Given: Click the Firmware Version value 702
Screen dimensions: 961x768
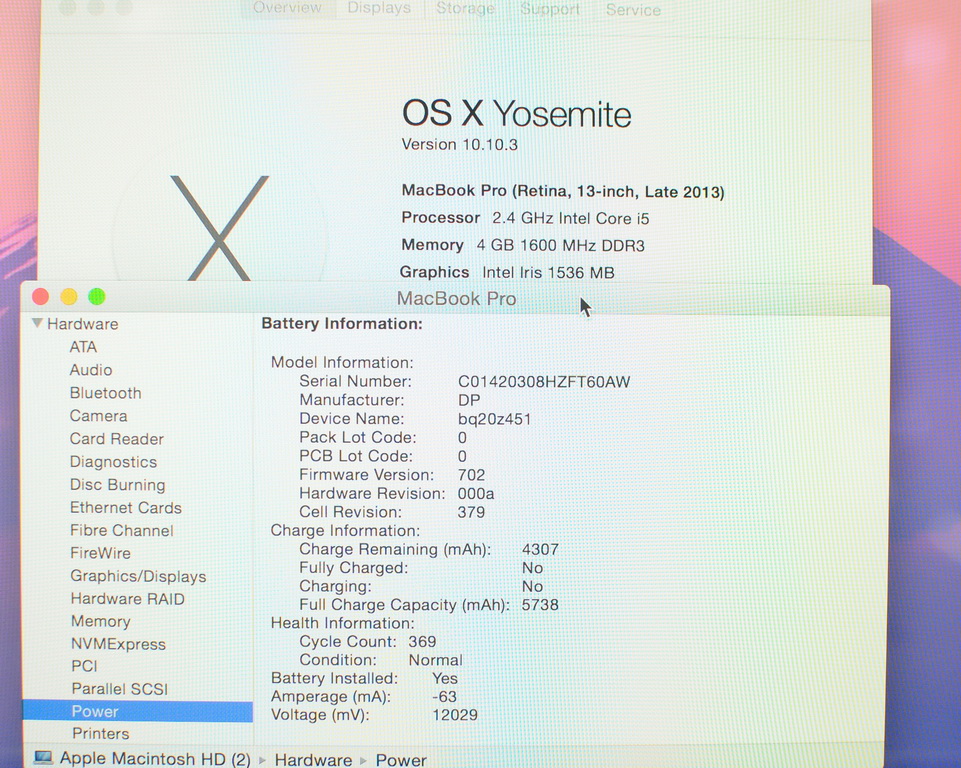Looking at the screenshot, I should [x=471, y=475].
